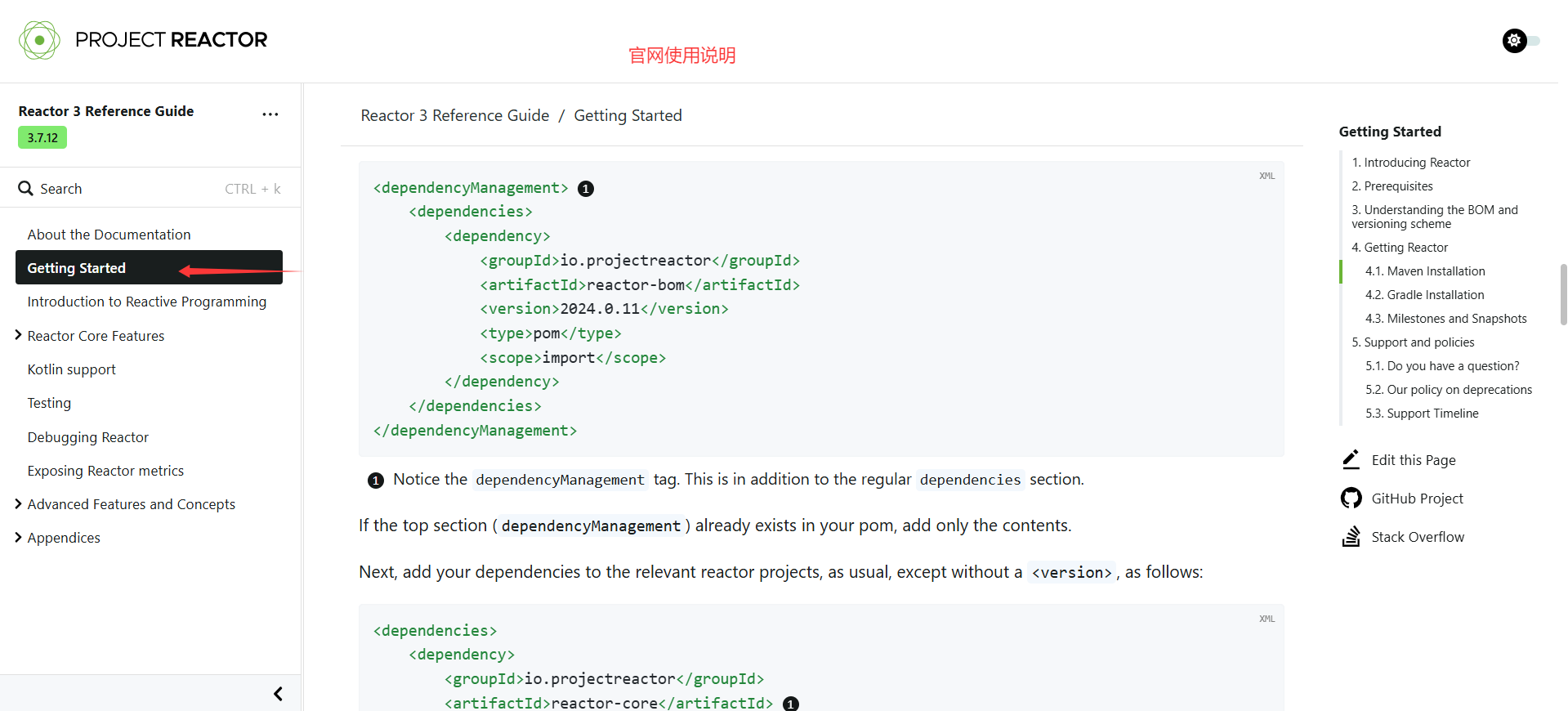Open About the Documentation page

pyautogui.click(x=109, y=235)
